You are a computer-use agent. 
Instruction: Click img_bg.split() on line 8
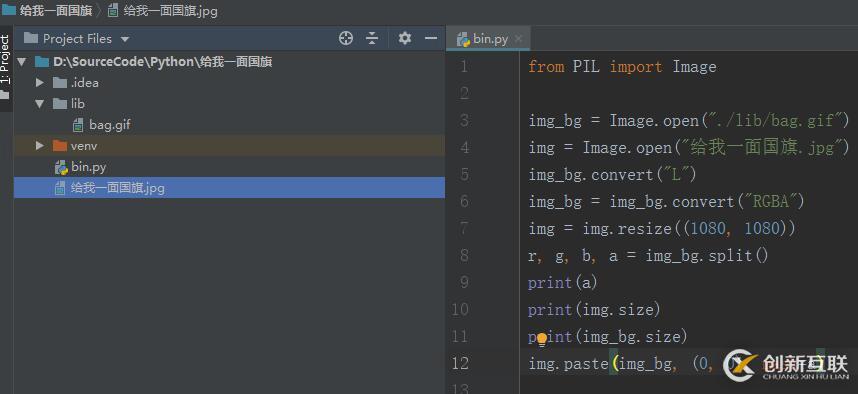[x=707, y=256]
